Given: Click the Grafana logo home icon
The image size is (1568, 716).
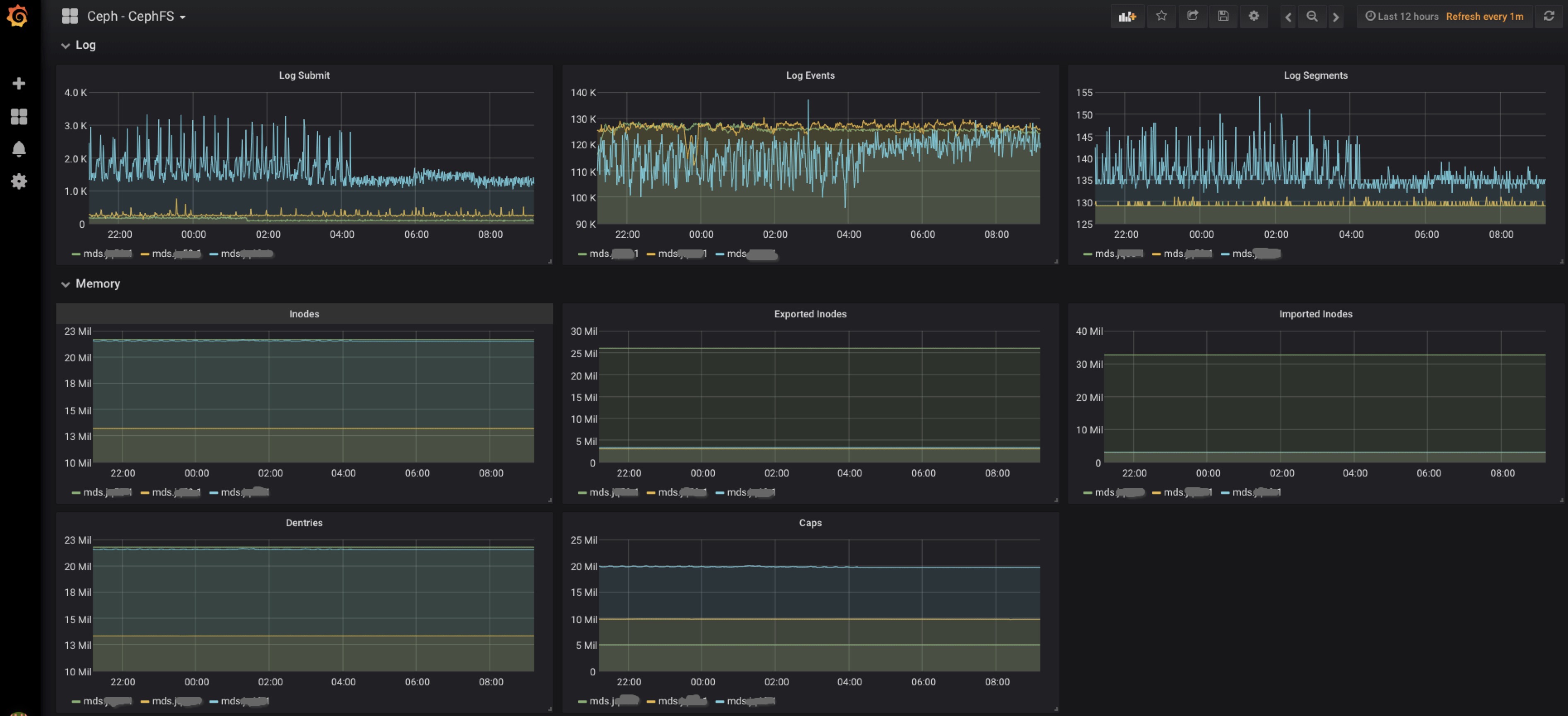Looking at the screenshot, I should tap(18, 16).
